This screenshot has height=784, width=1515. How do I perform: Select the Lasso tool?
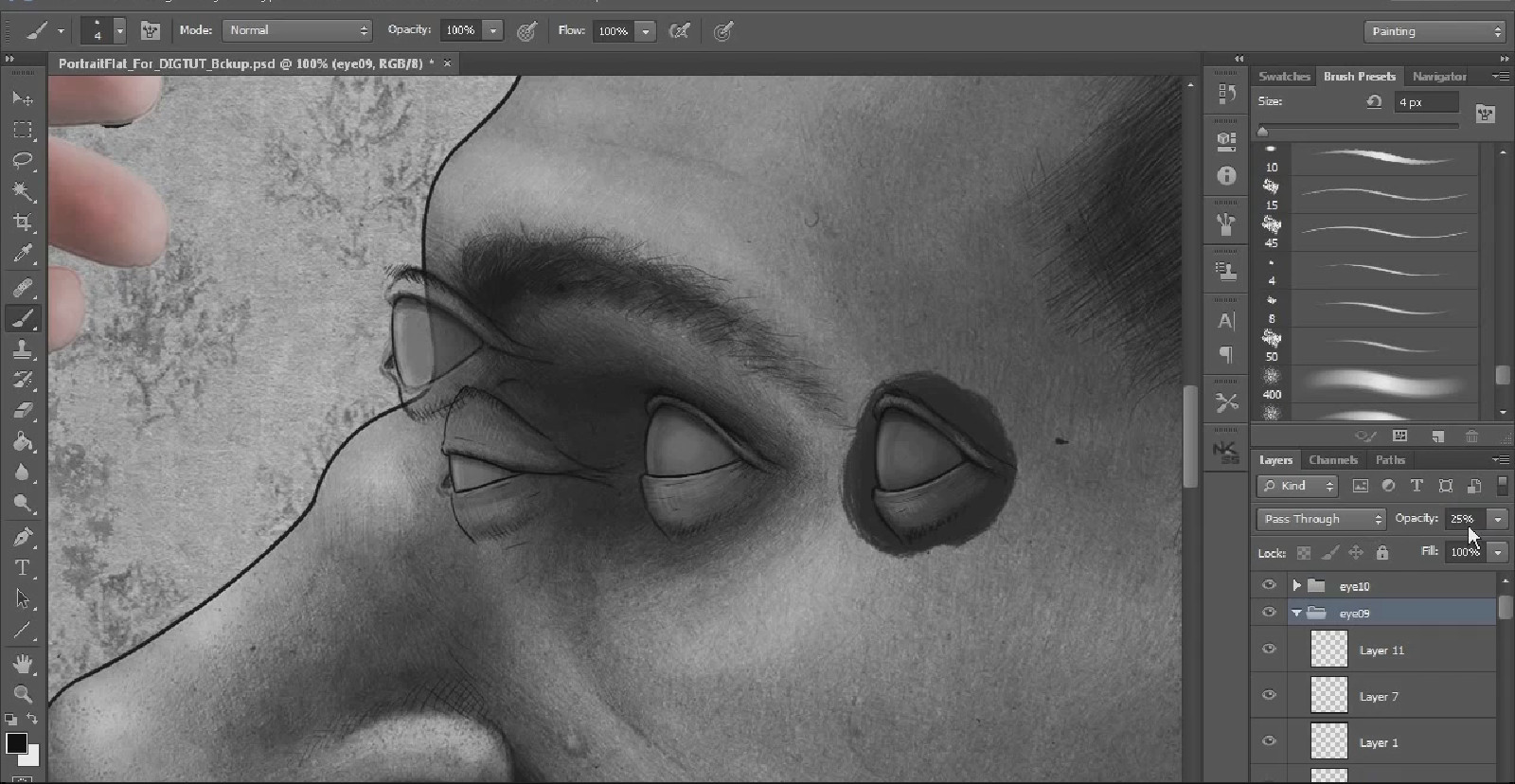[x=23, y=161]
